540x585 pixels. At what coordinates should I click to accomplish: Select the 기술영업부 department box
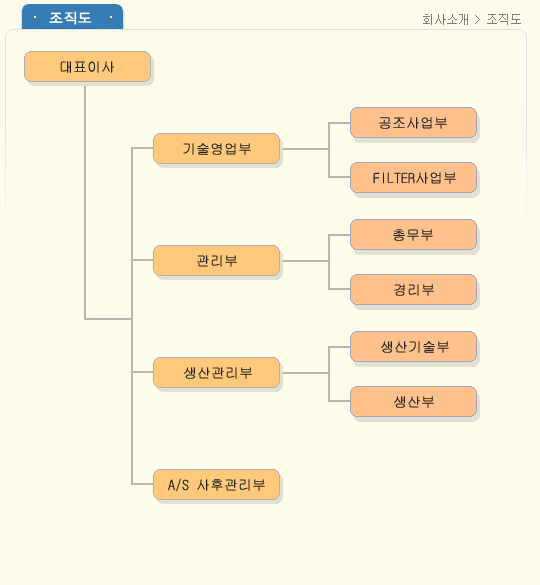216,148
